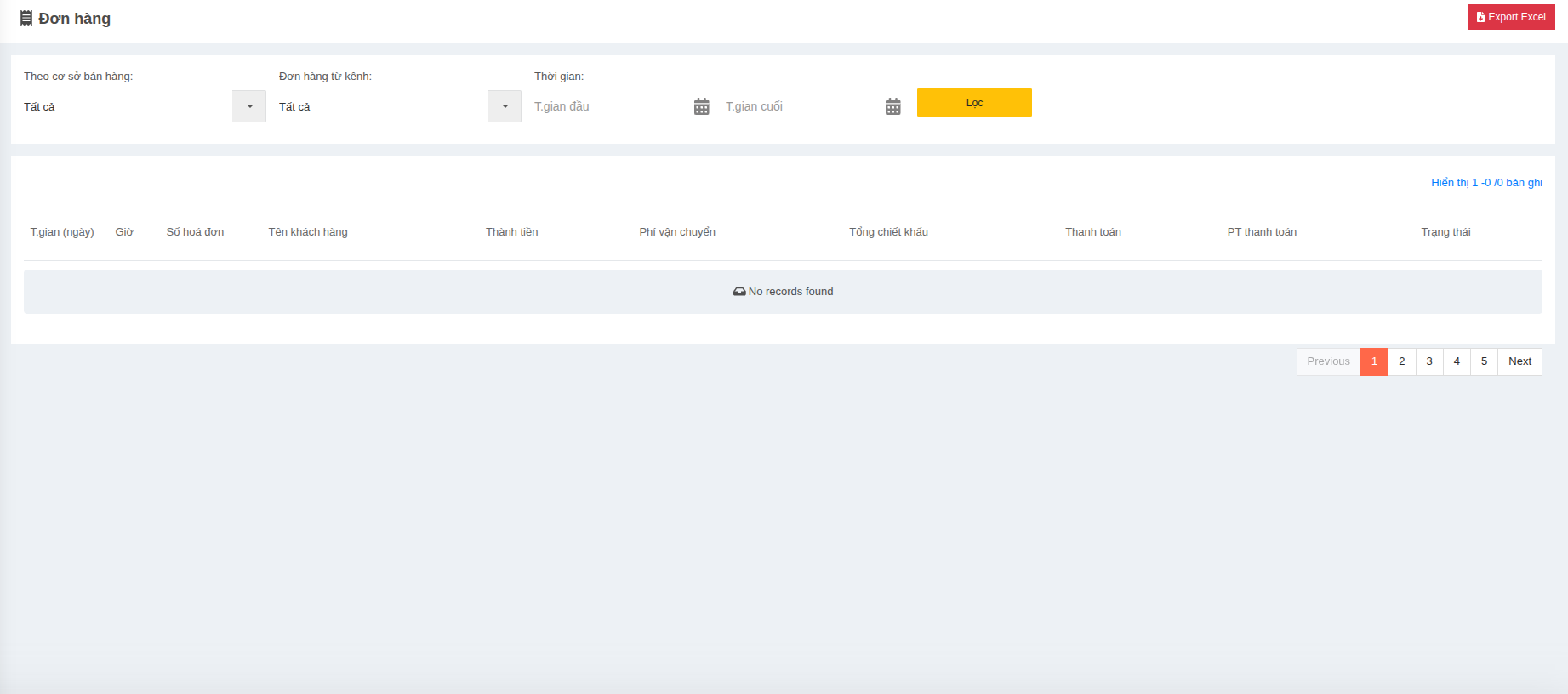Click the Export Excel button

(x=1510, y=17)
